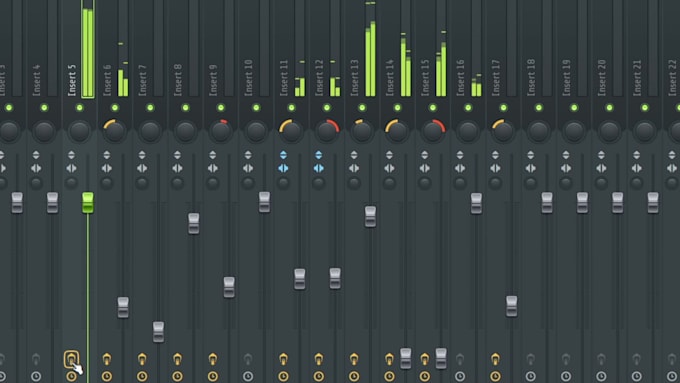Click the latency clock on Insert 21
680x383 pixels.
(x=637, y=376)
